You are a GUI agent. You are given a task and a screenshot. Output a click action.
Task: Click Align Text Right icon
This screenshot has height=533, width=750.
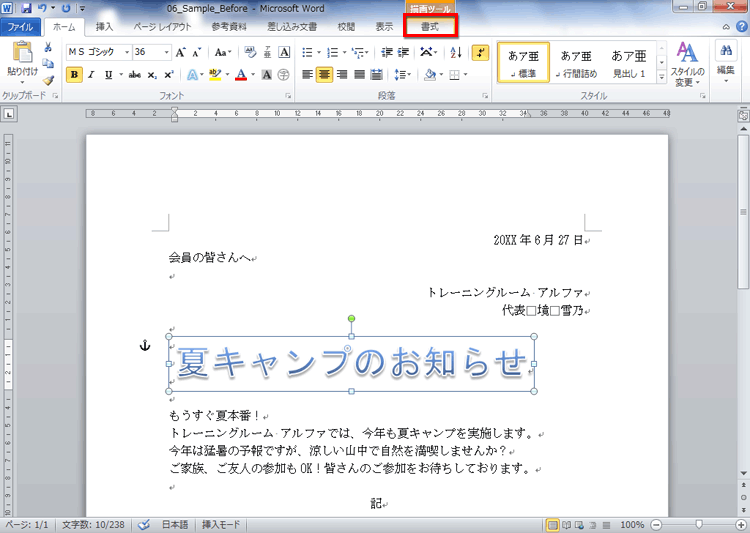(342, 75)
